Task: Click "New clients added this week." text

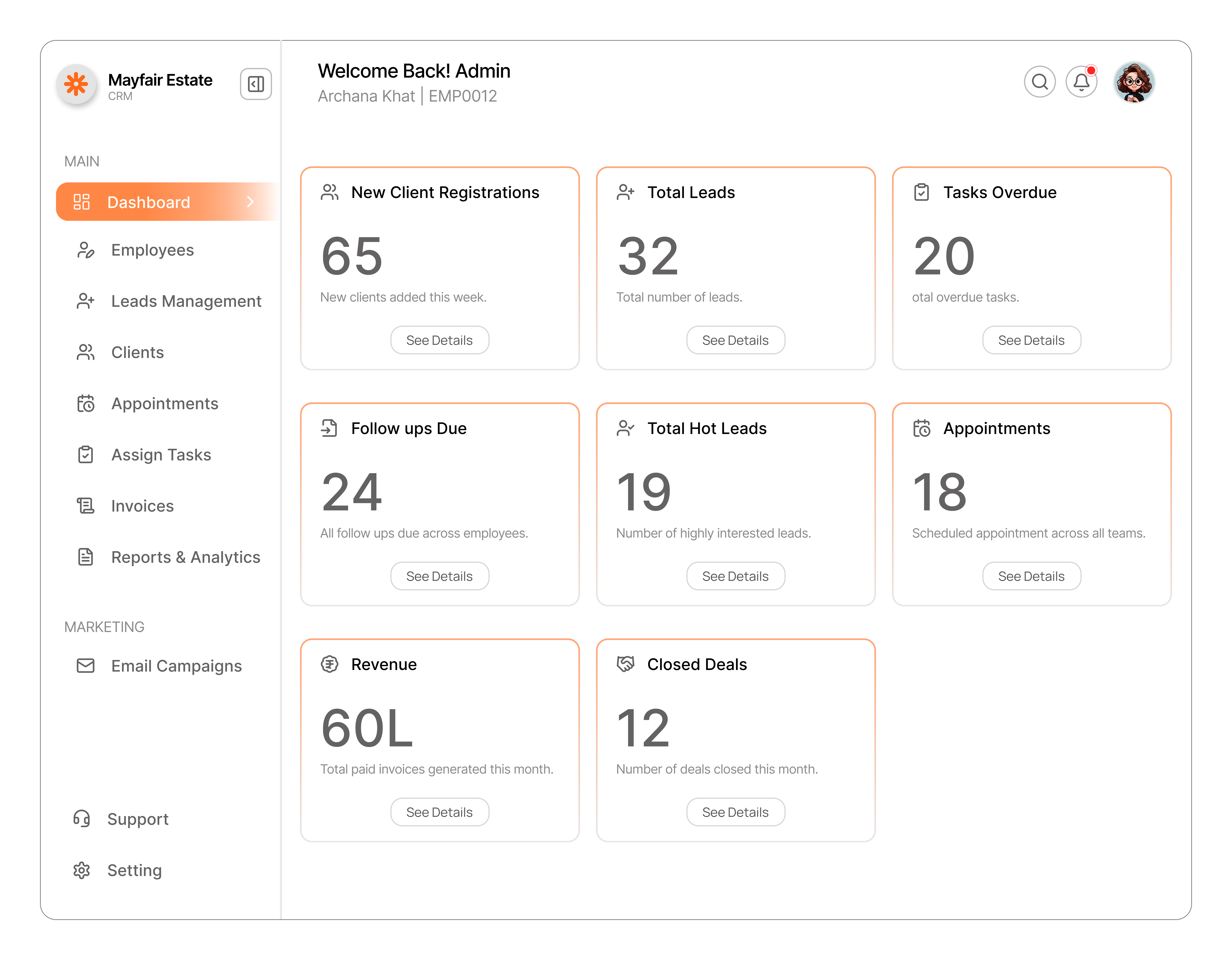Action: tap(403, 297)
